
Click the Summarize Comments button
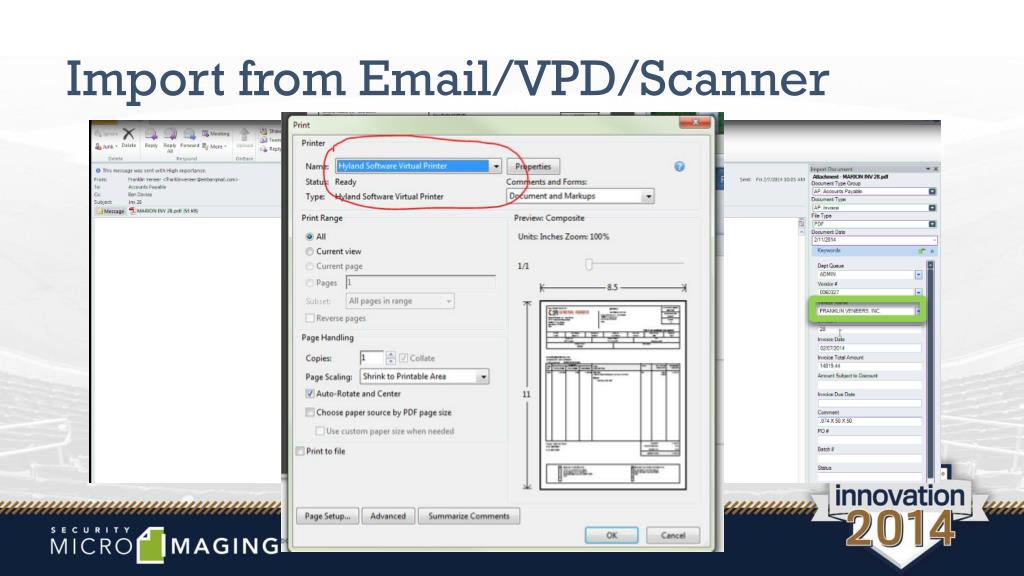(469, 516)
